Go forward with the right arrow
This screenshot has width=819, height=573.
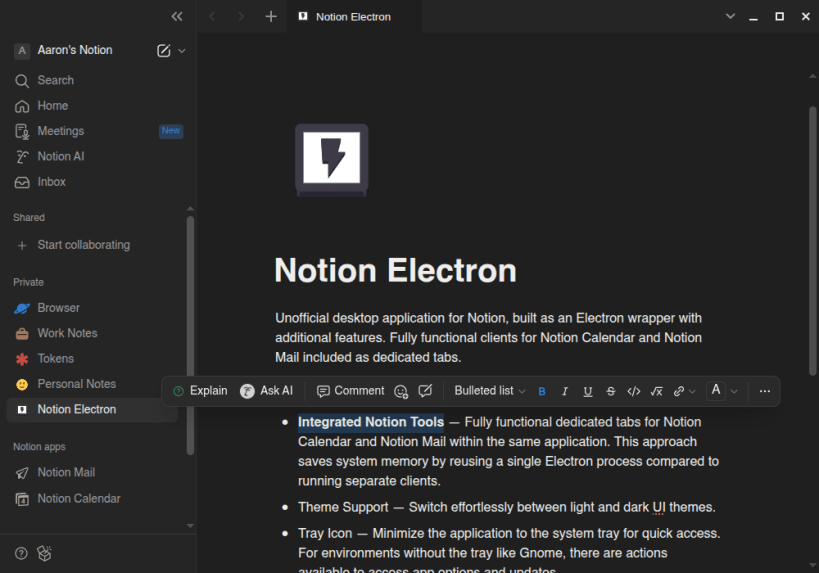[241, 17]
